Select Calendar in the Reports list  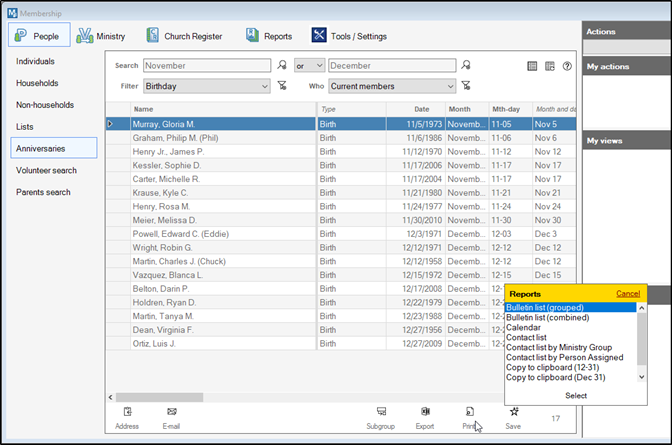[522, 328]
